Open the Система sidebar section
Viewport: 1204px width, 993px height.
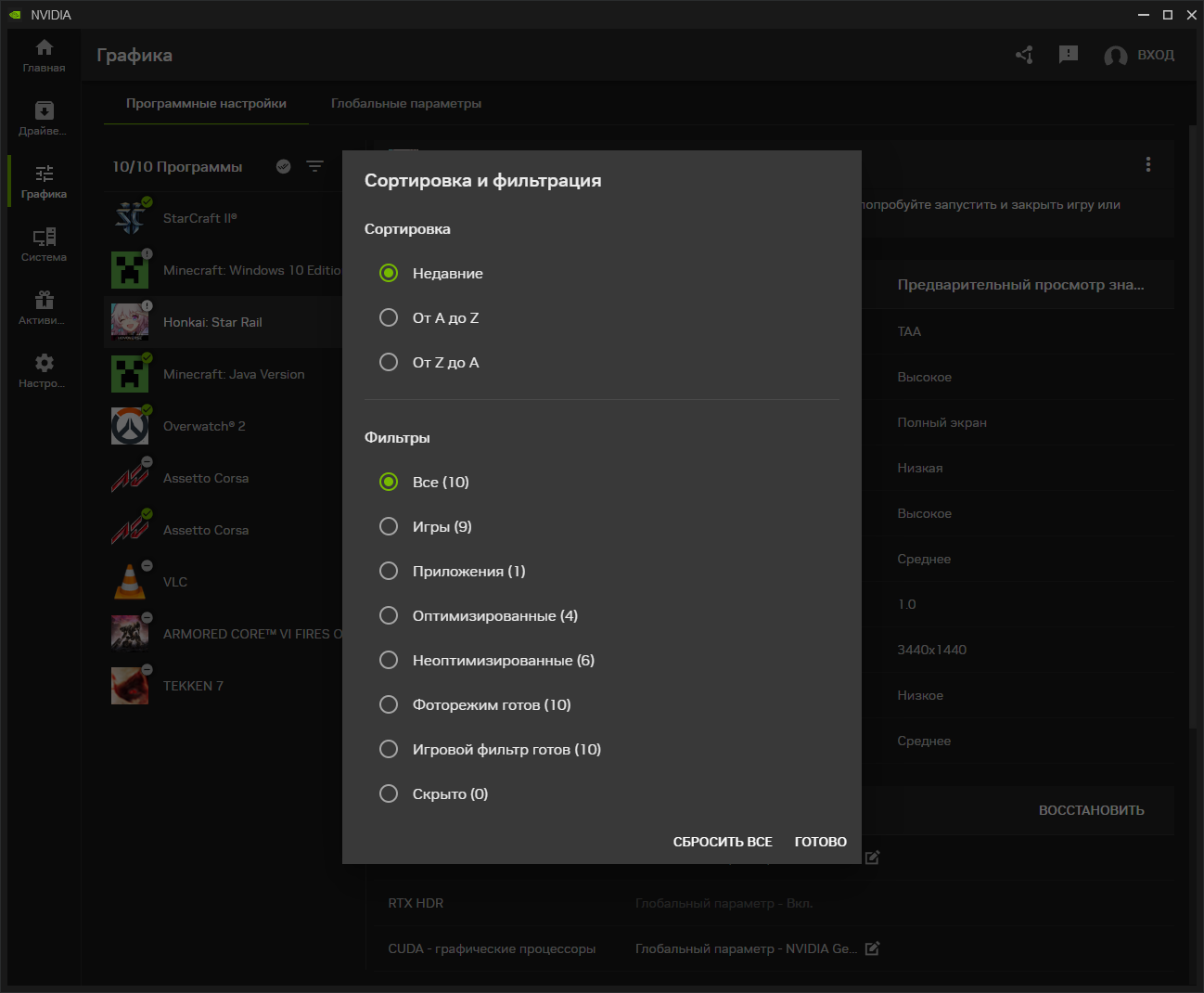(44, 245)
